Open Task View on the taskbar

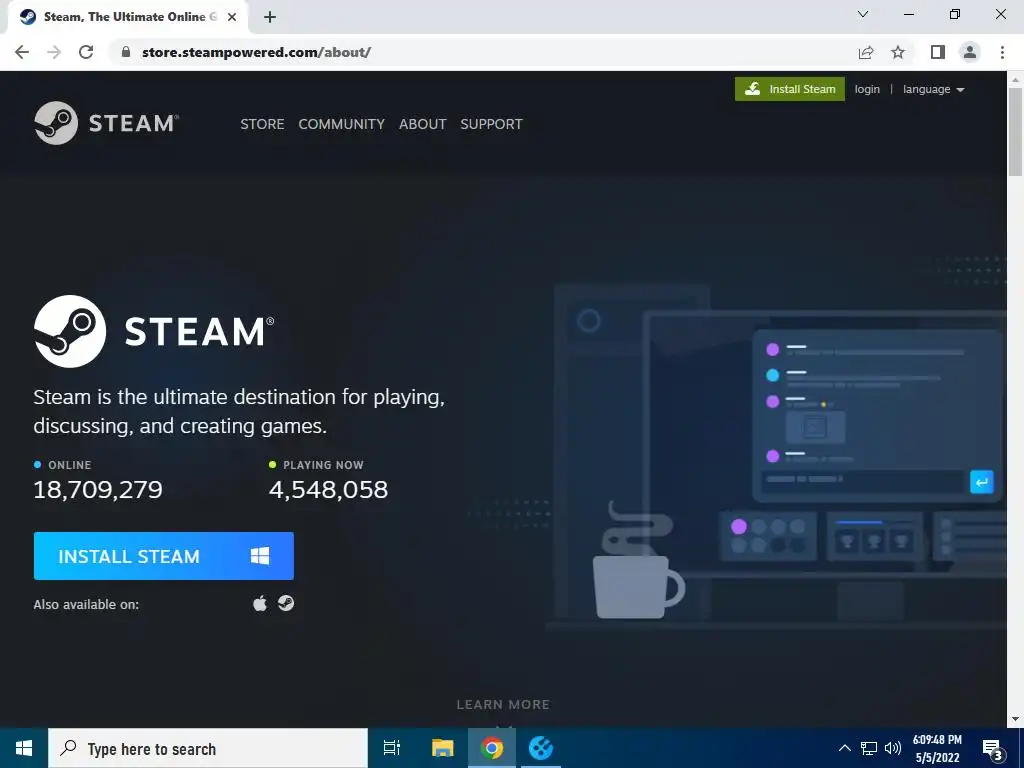click(x=392, y=748)
